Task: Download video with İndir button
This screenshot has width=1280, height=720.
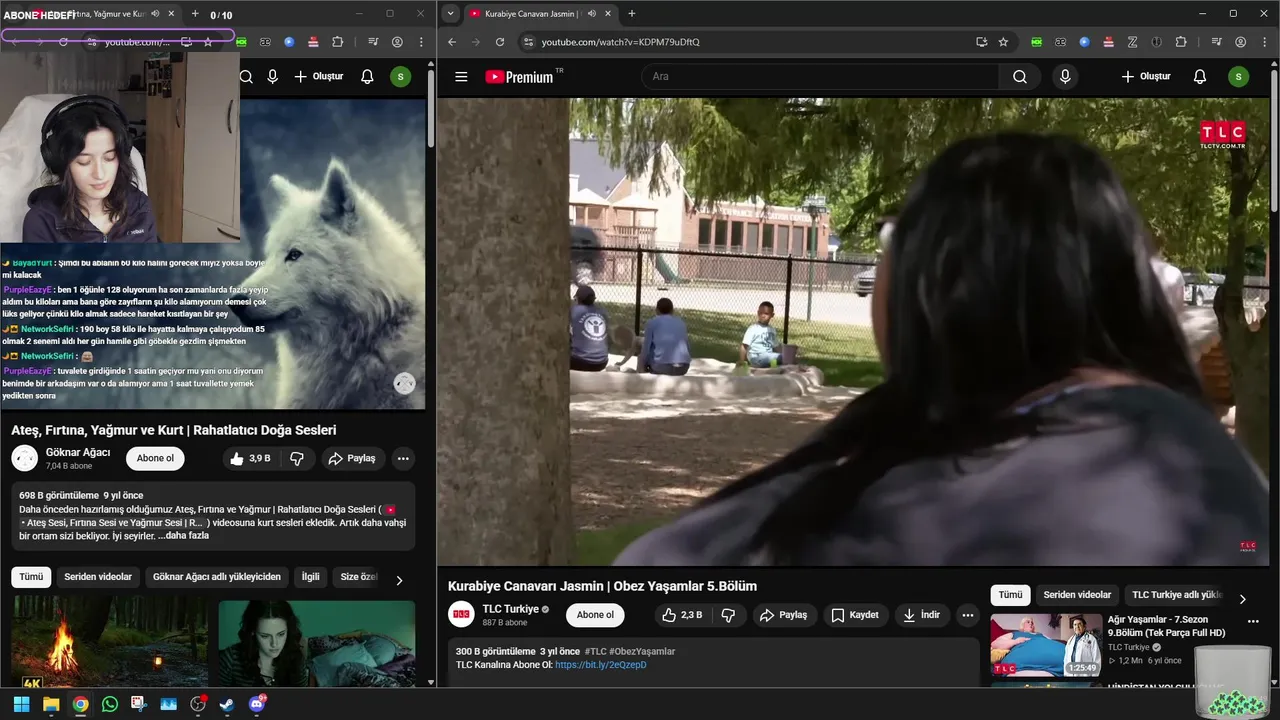Action: pyautogui.click(x=922, y=615)
